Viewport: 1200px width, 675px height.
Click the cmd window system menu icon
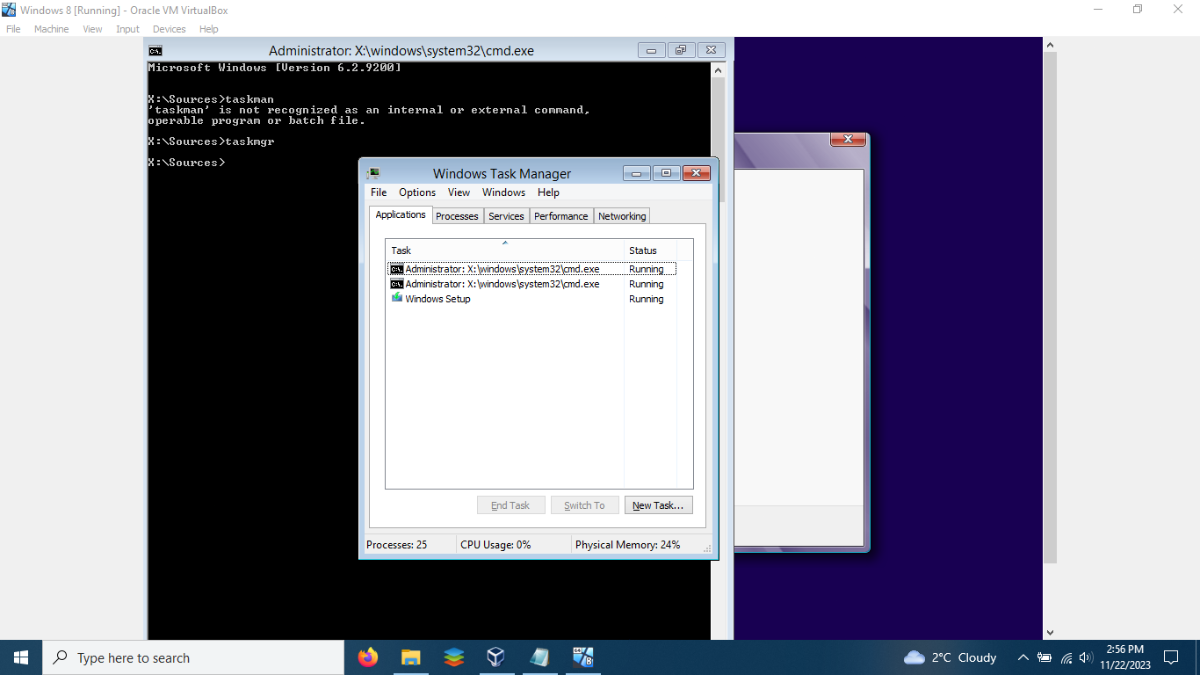click(156, 51)
